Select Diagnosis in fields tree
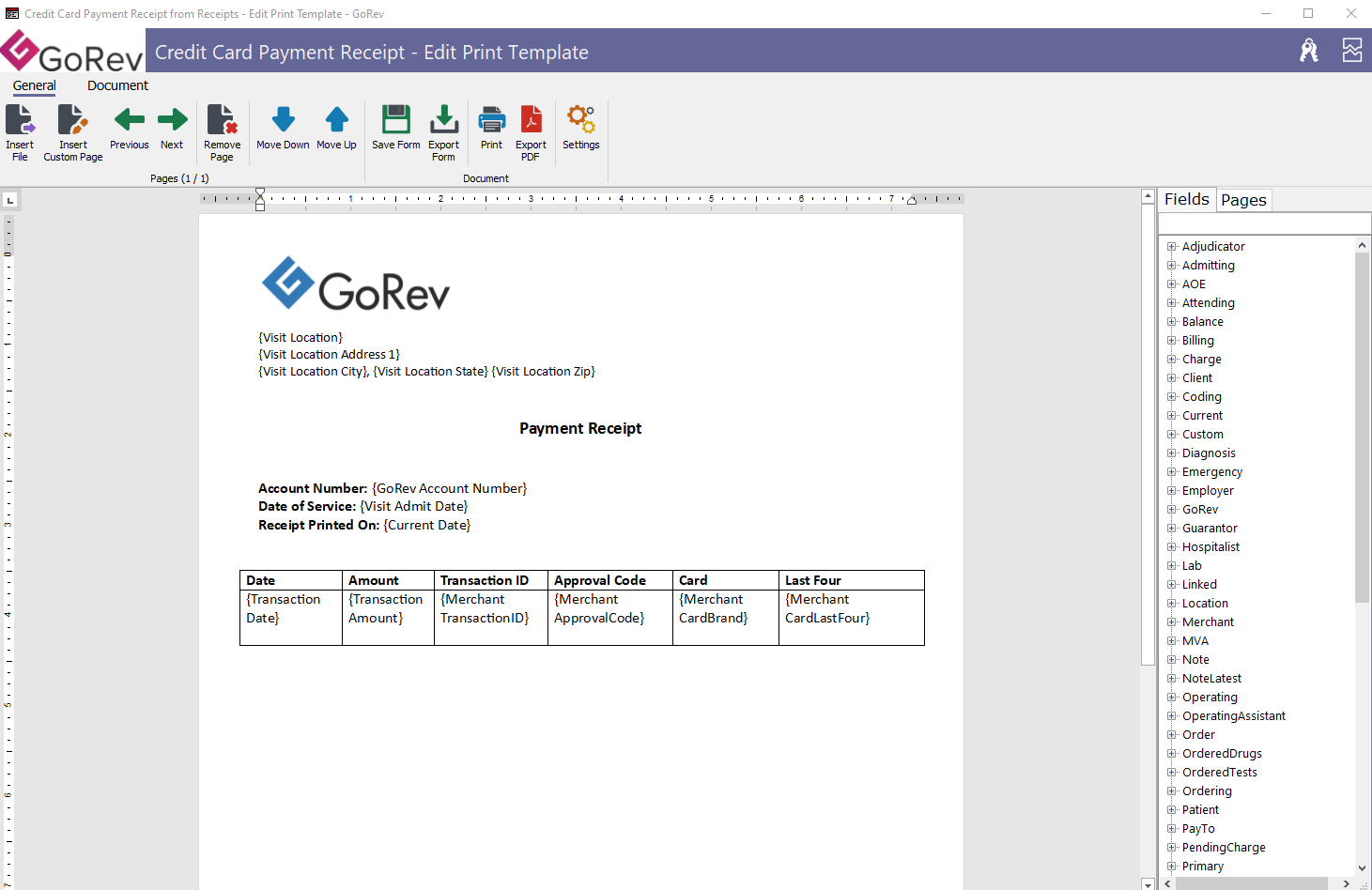 (1209, 453)
